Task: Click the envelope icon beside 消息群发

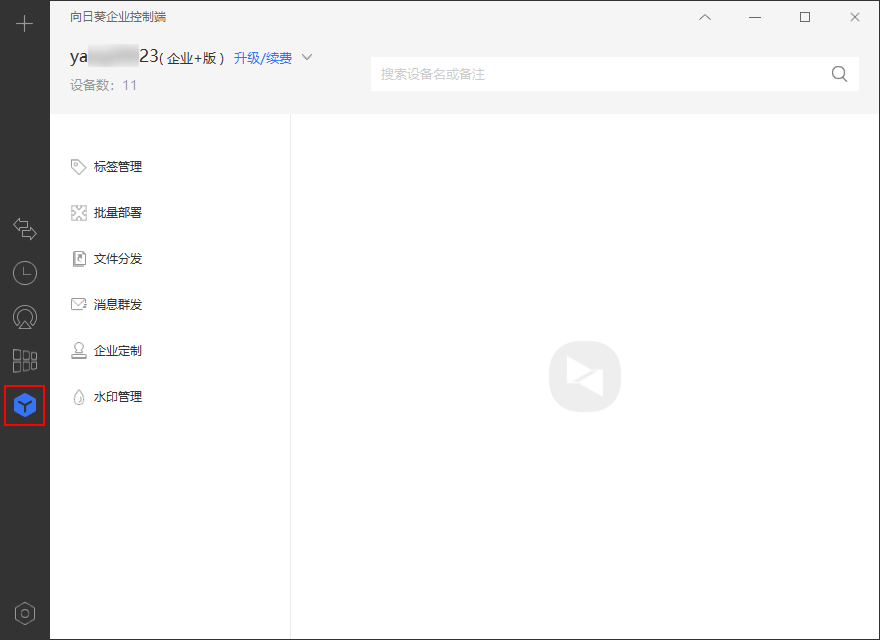Action: point(79,304)
